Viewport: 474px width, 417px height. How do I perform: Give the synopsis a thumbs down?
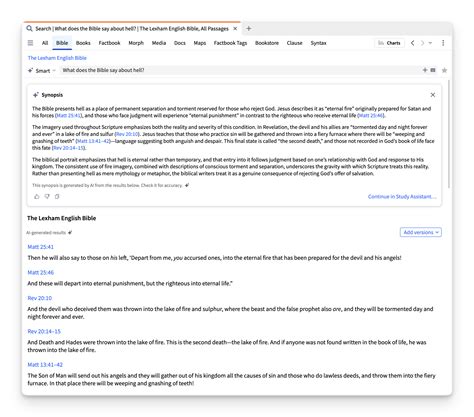(47, 196)
